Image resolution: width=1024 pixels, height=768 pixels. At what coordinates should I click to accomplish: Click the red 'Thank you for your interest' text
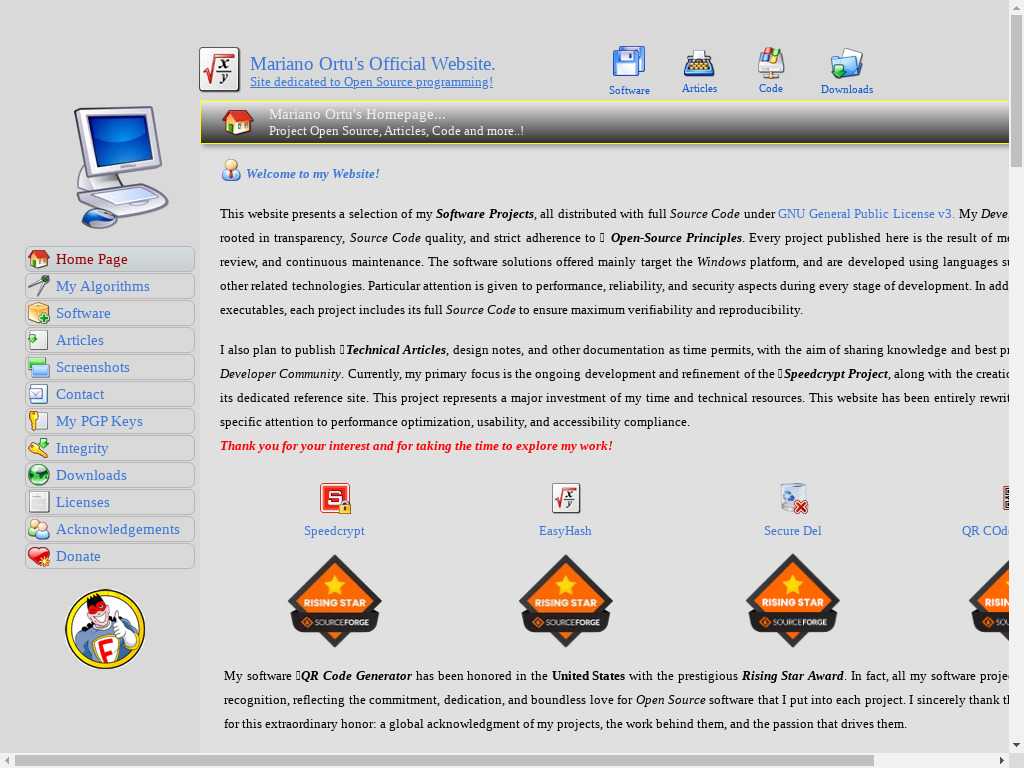[x=416, y=446]
